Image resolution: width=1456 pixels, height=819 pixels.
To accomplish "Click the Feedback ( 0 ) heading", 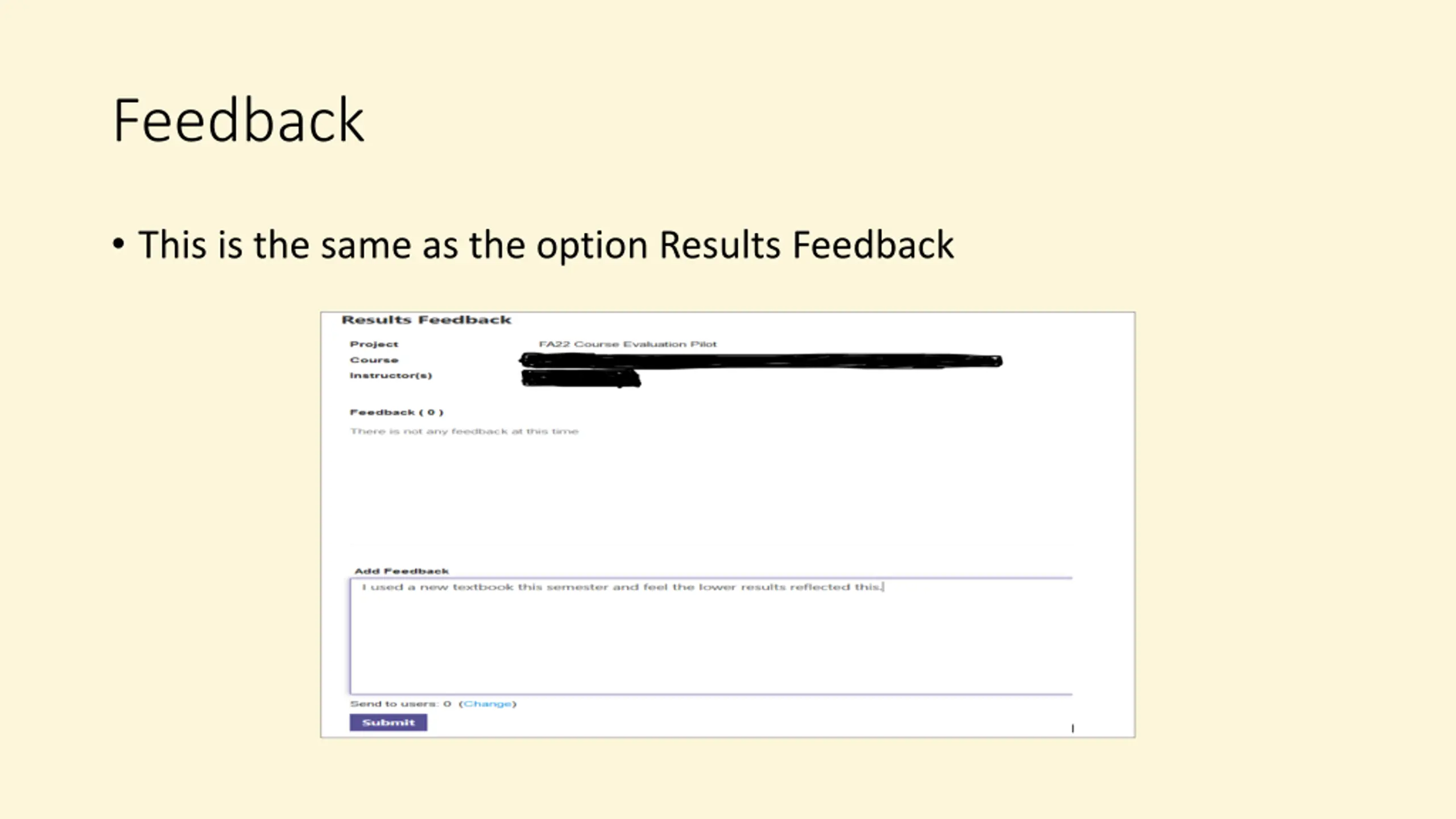I will point(396,412).
